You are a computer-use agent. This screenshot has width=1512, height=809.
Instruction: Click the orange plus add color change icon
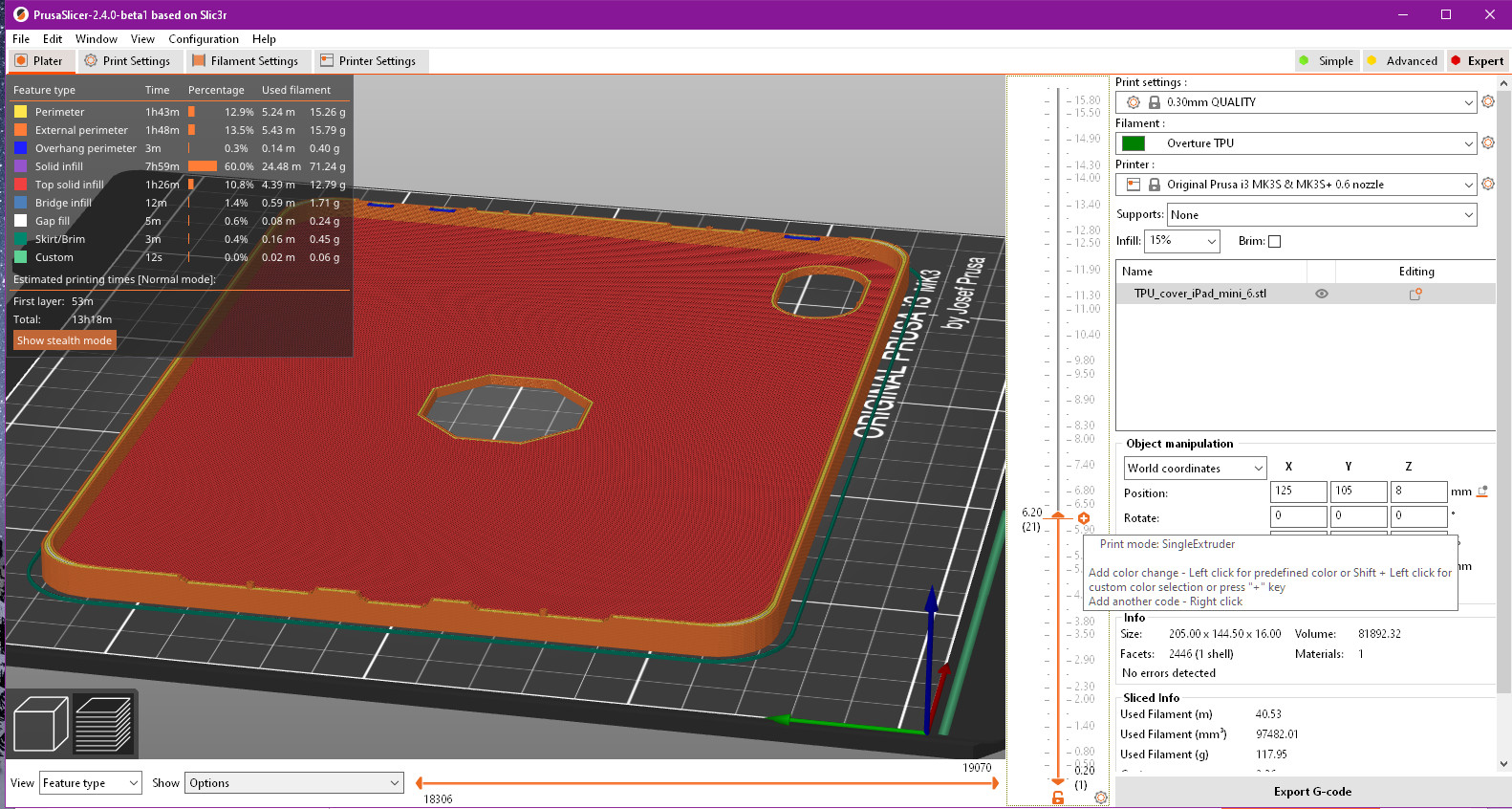[1084, 518]
